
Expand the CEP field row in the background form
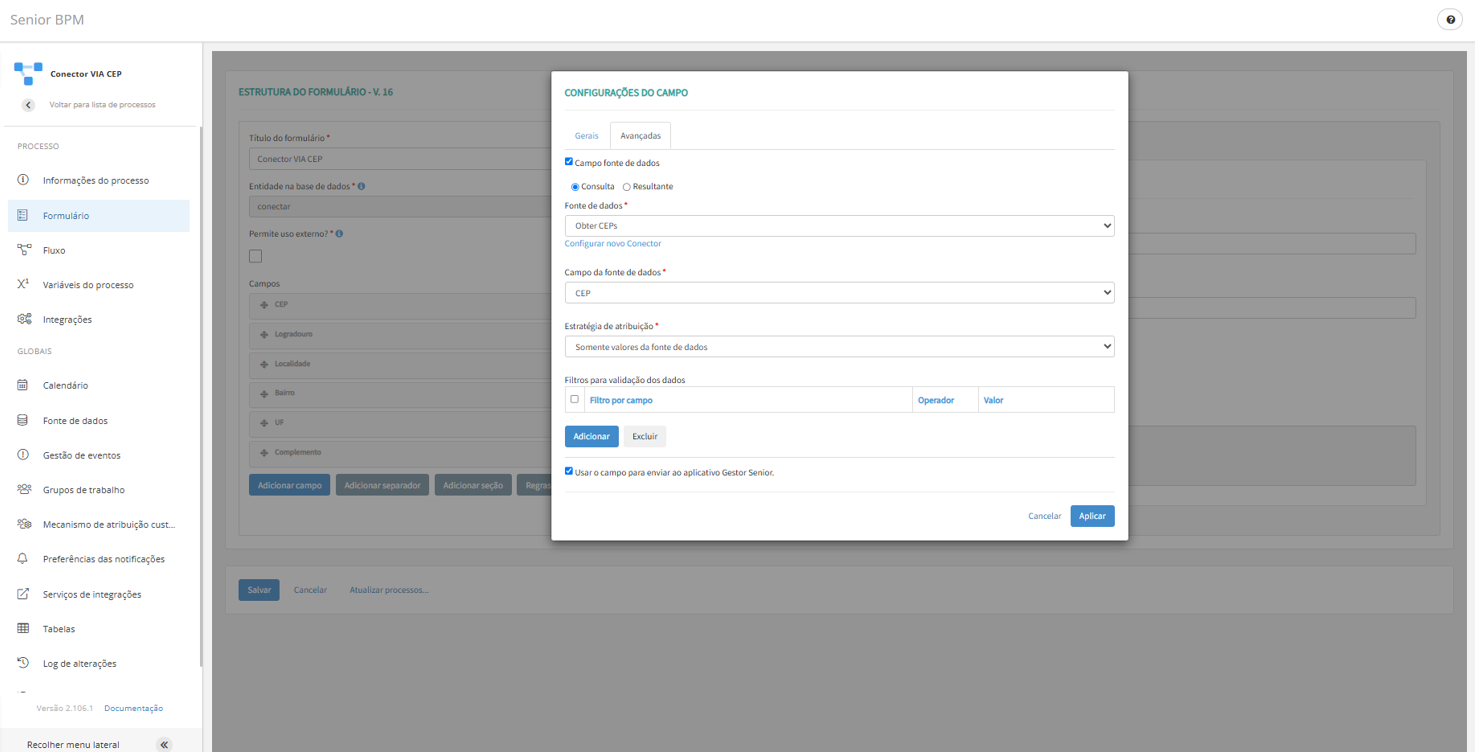click(x=400, y=304)
